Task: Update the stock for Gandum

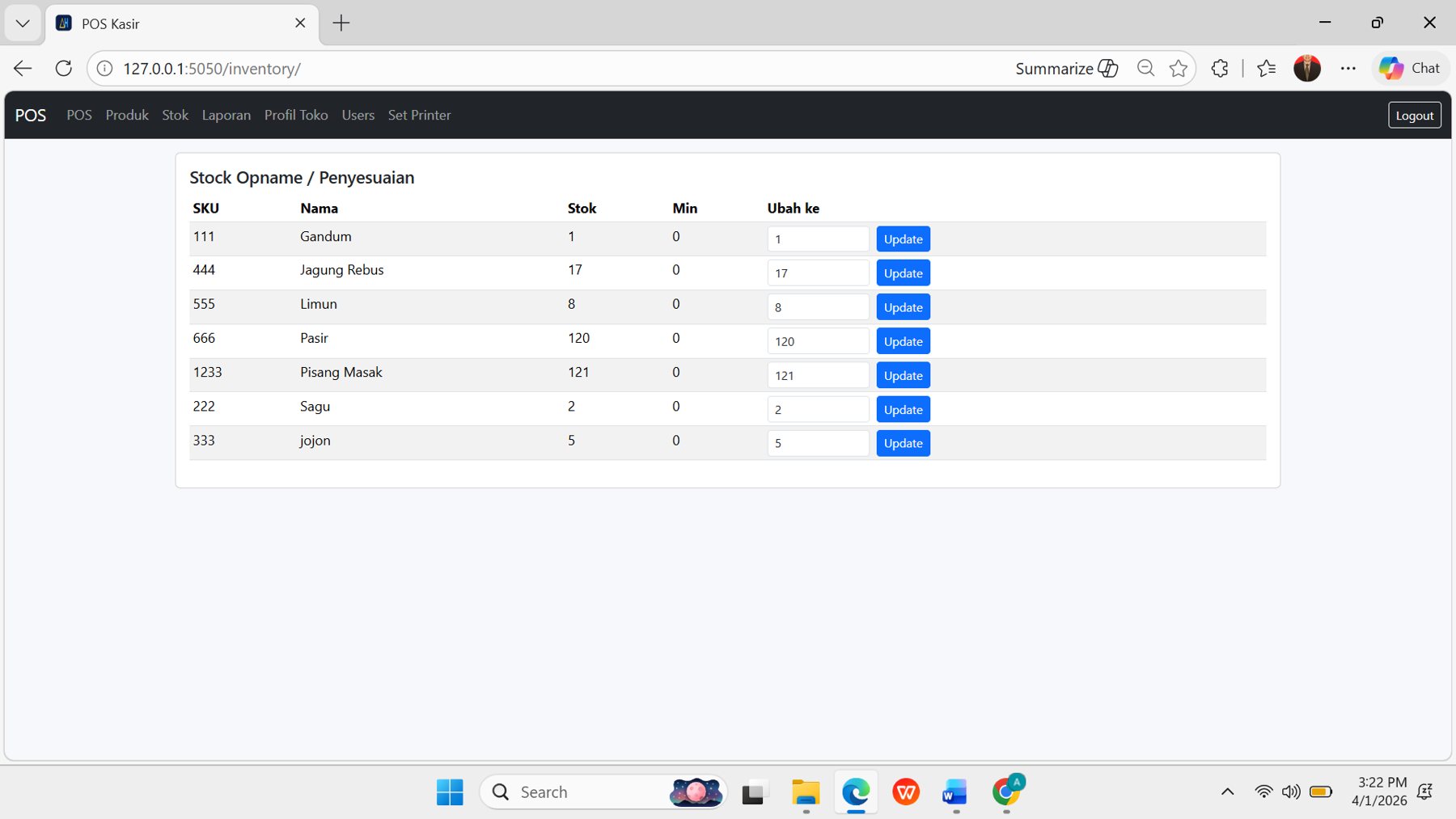Action: [902, 239]
